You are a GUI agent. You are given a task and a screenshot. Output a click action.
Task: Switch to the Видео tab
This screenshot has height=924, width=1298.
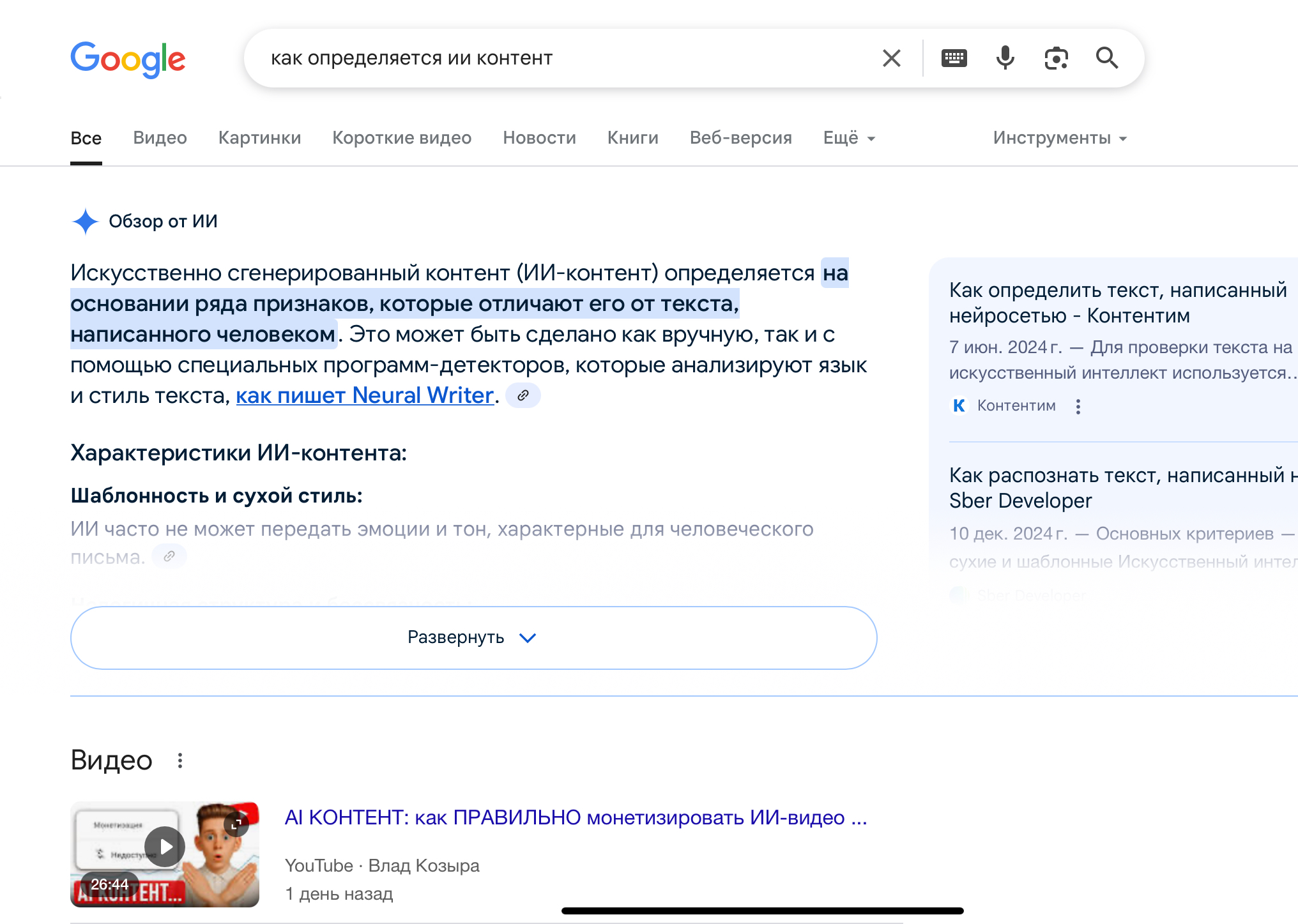point(160,138)
